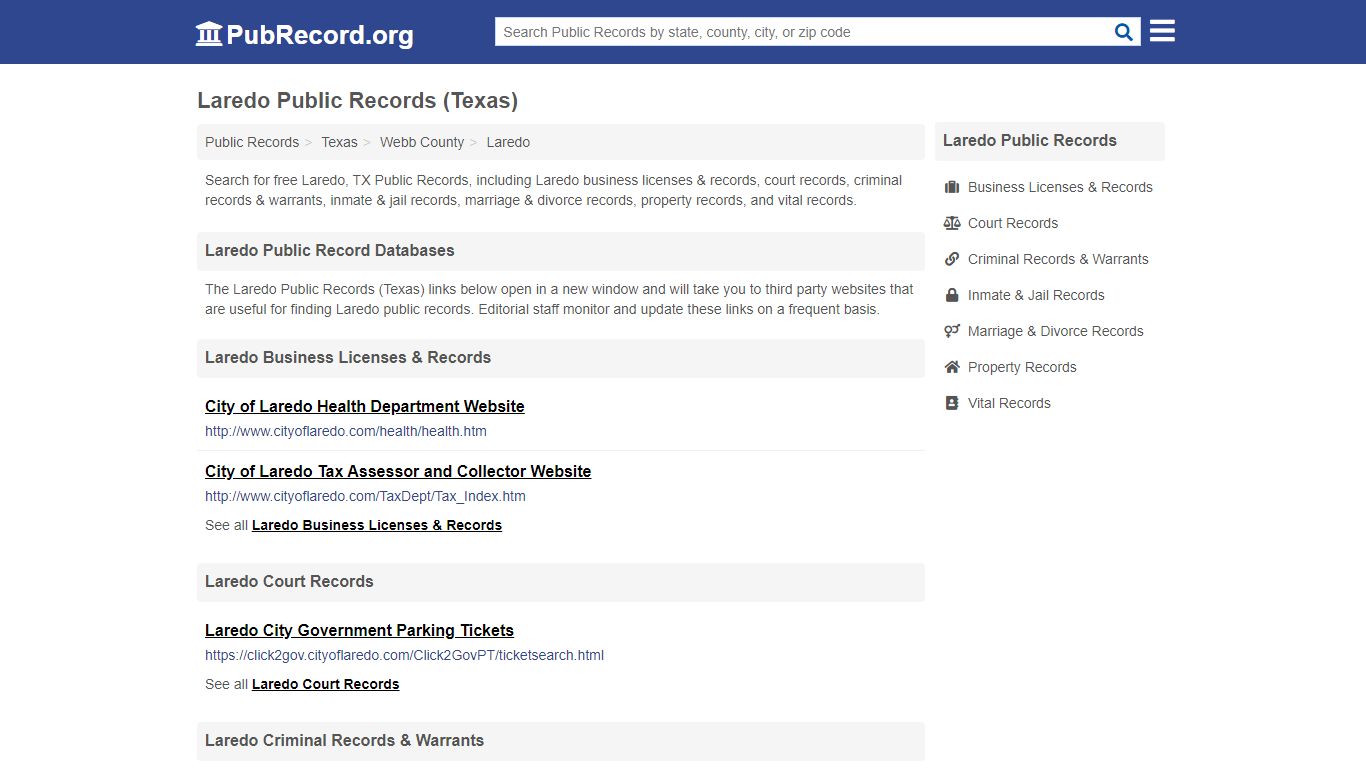Go to Webb County breadcrumb

(x=422, y=142)
